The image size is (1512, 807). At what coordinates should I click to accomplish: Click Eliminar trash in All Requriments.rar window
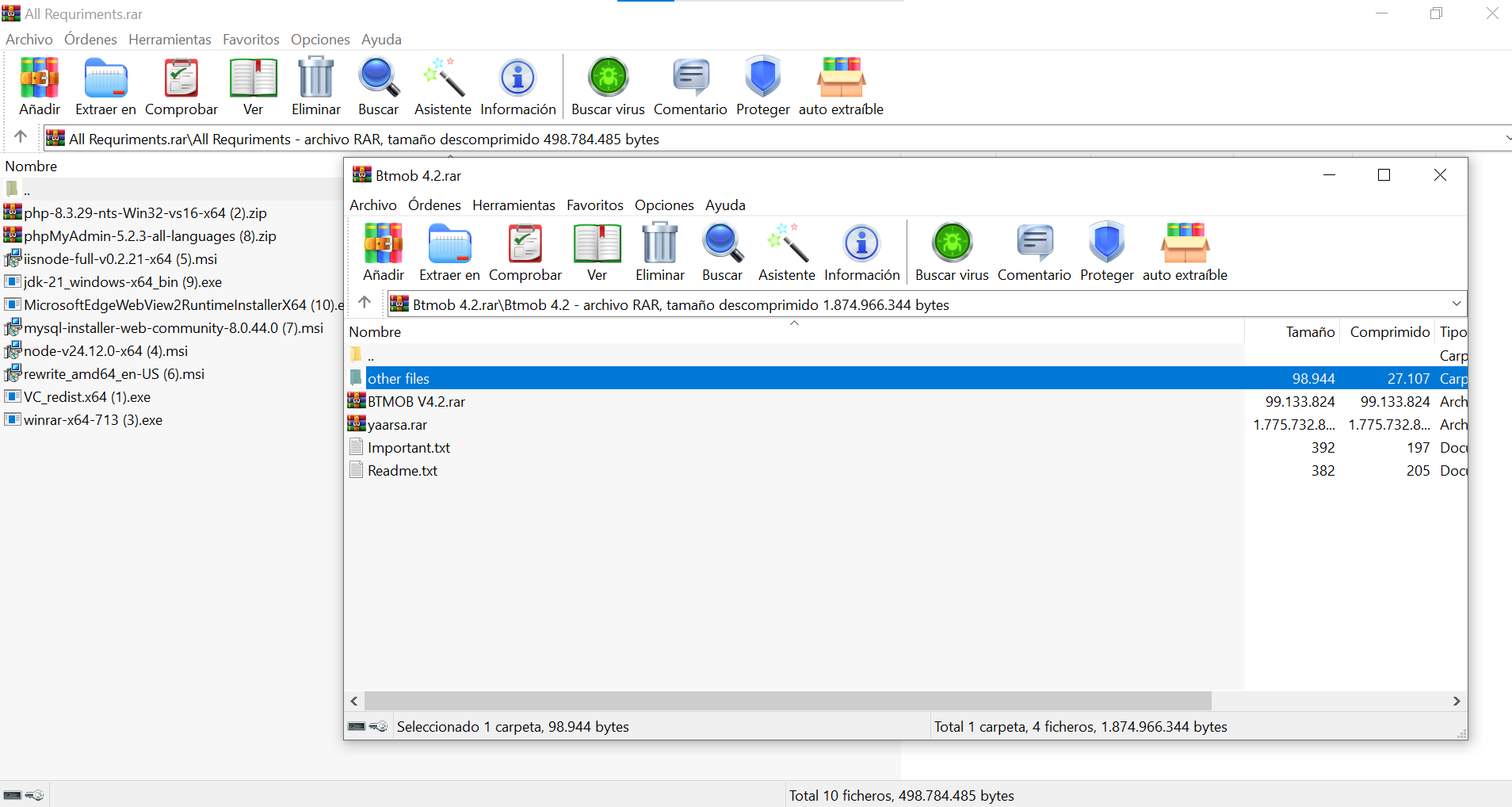(315, 86)
